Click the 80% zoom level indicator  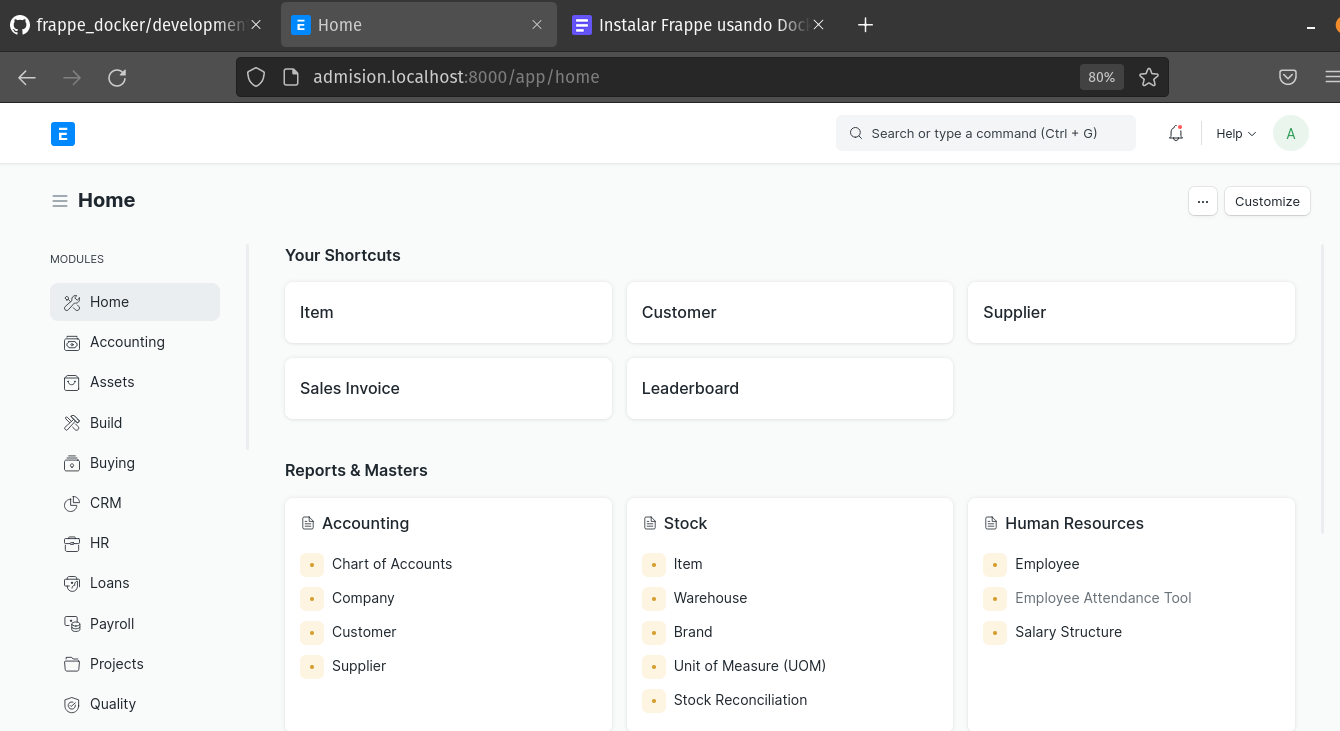(x=1102, y=77)
